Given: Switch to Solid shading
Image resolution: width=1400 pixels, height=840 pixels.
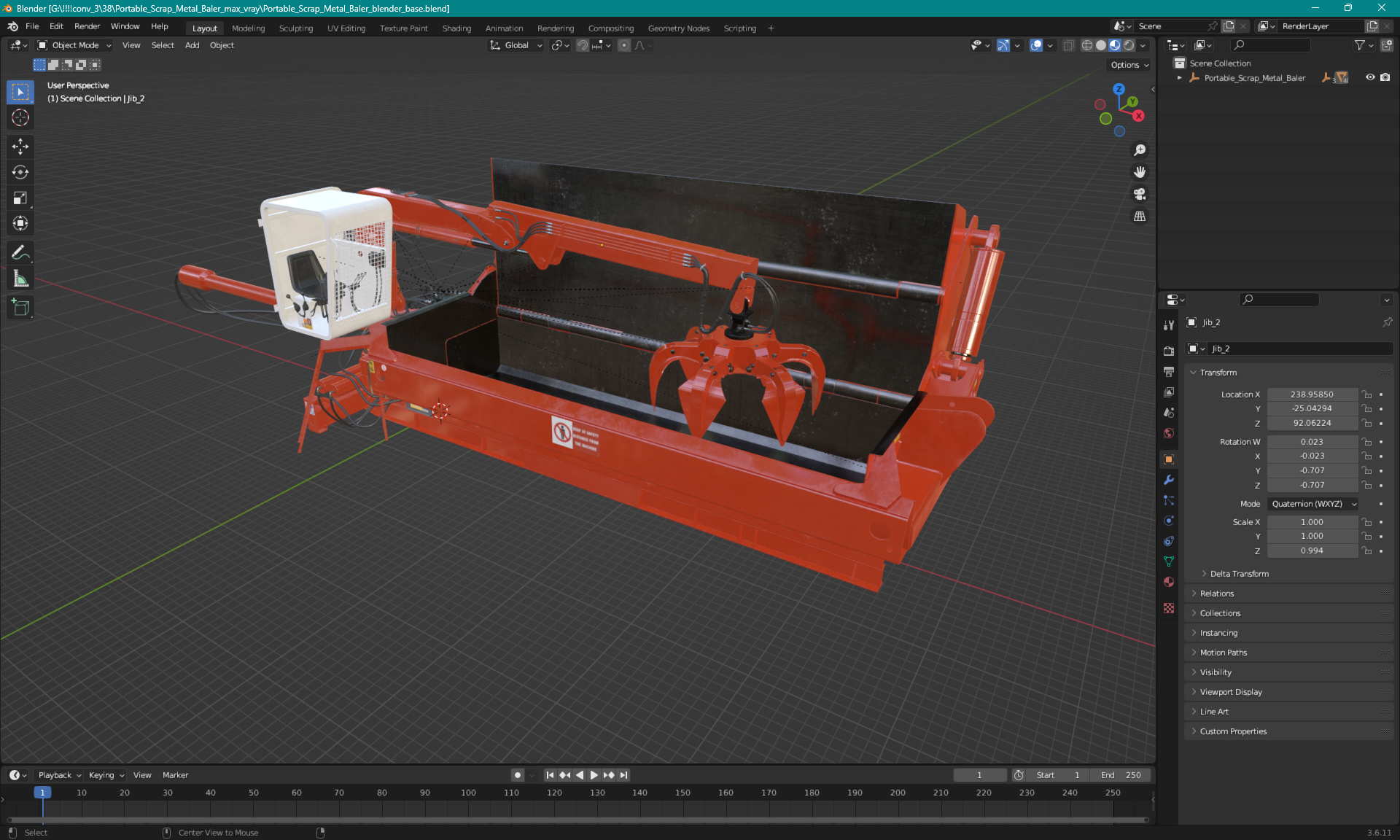Looking at the screenshot, I should (x=1101, y=45).
